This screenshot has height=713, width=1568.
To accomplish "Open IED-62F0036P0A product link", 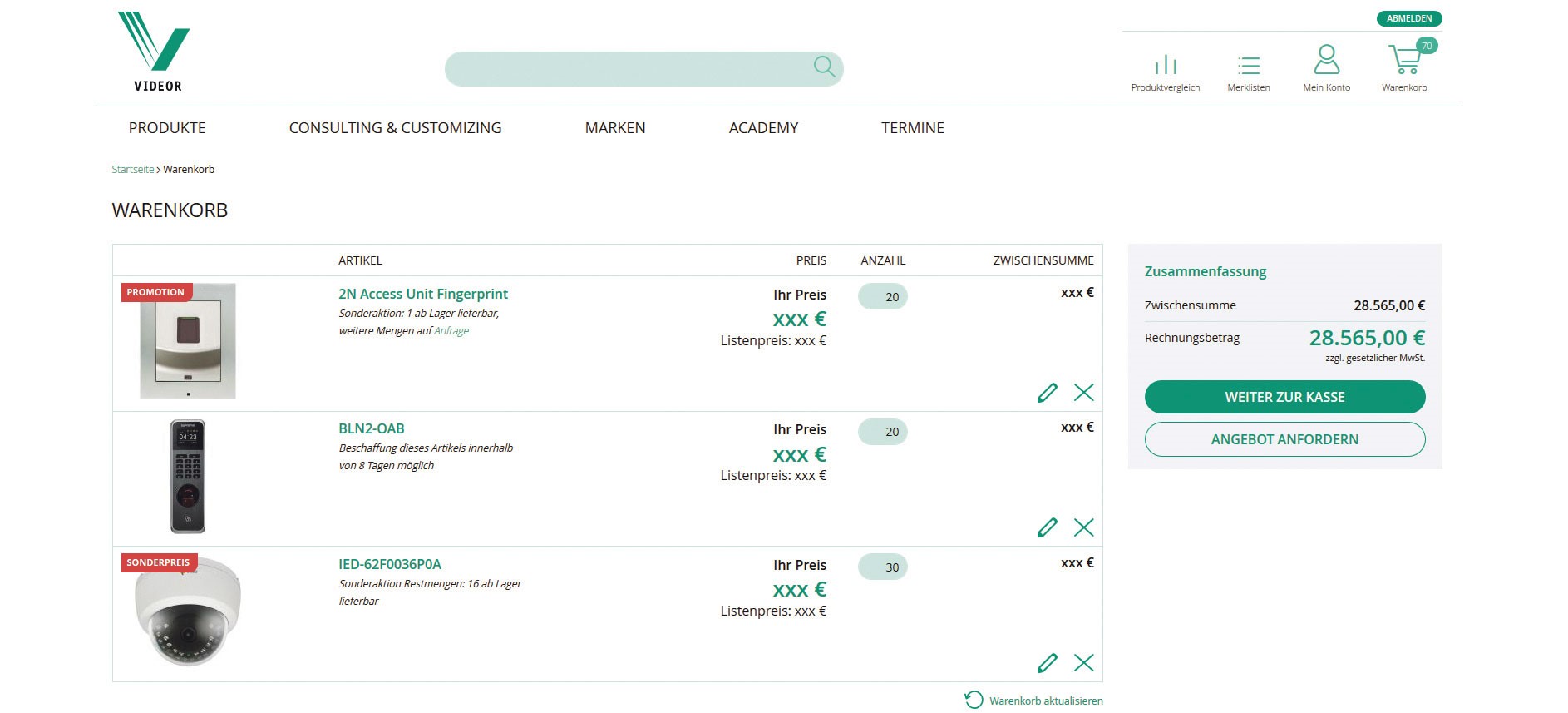I will tap(390, 564).
